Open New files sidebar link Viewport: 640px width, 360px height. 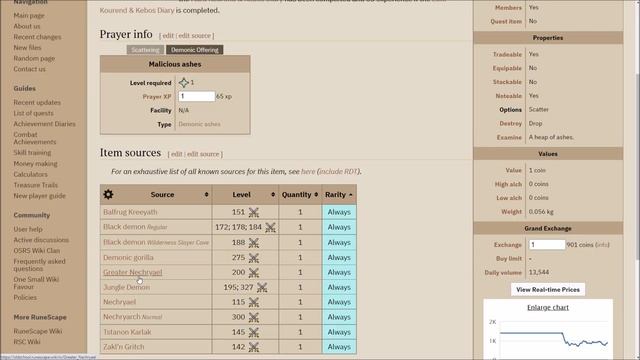point(27,47)
